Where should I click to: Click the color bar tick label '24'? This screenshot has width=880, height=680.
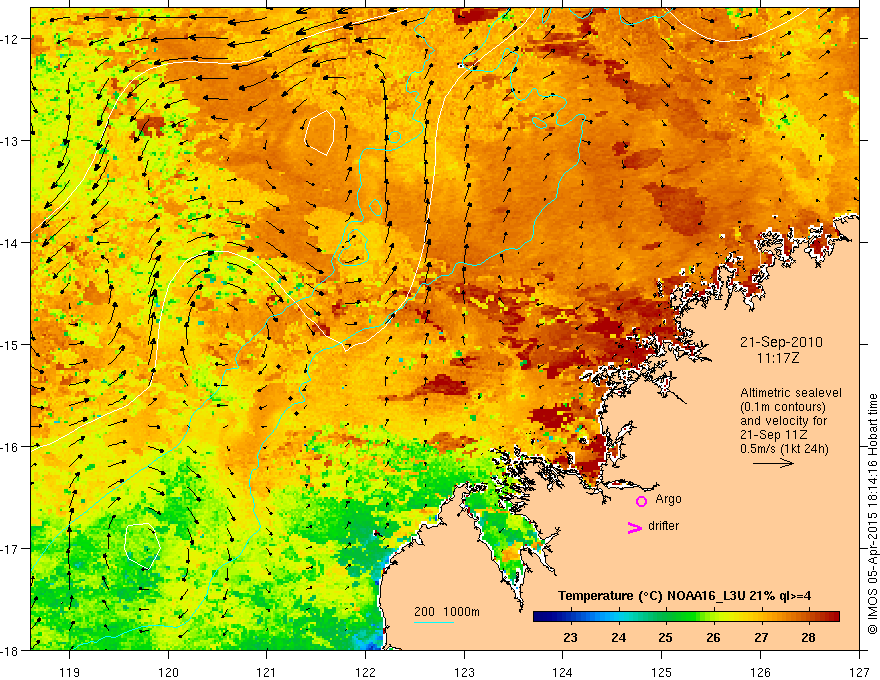coord(618,638)
